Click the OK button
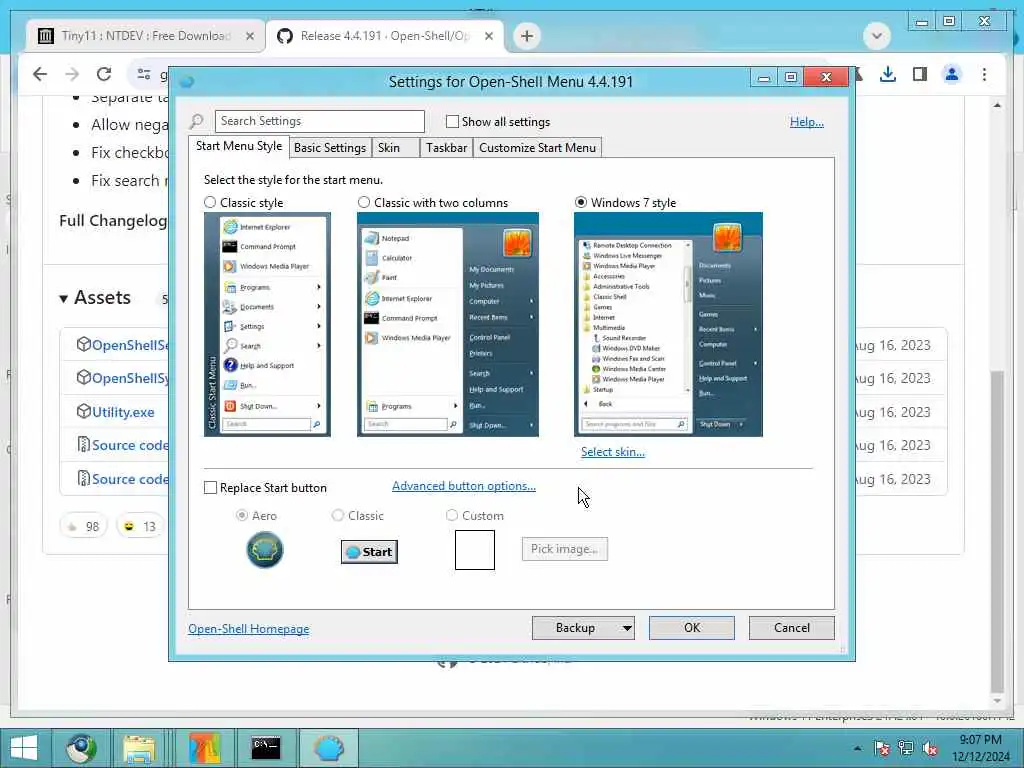Screen dimensions: 1024x768 (x=692, y=628)
